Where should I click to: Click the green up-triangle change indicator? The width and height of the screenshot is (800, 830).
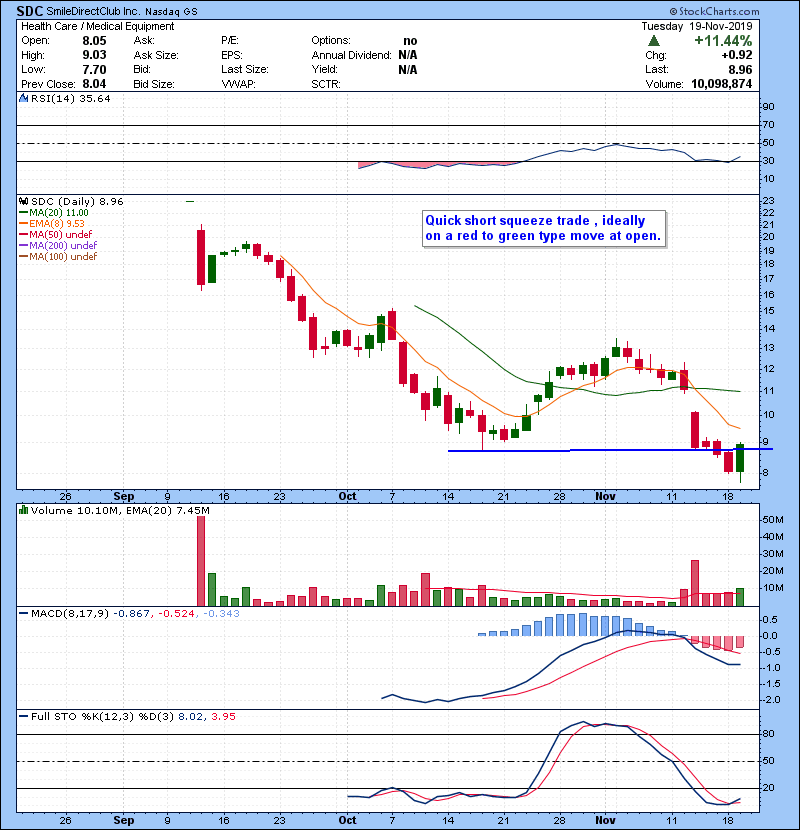coord(654,41)
